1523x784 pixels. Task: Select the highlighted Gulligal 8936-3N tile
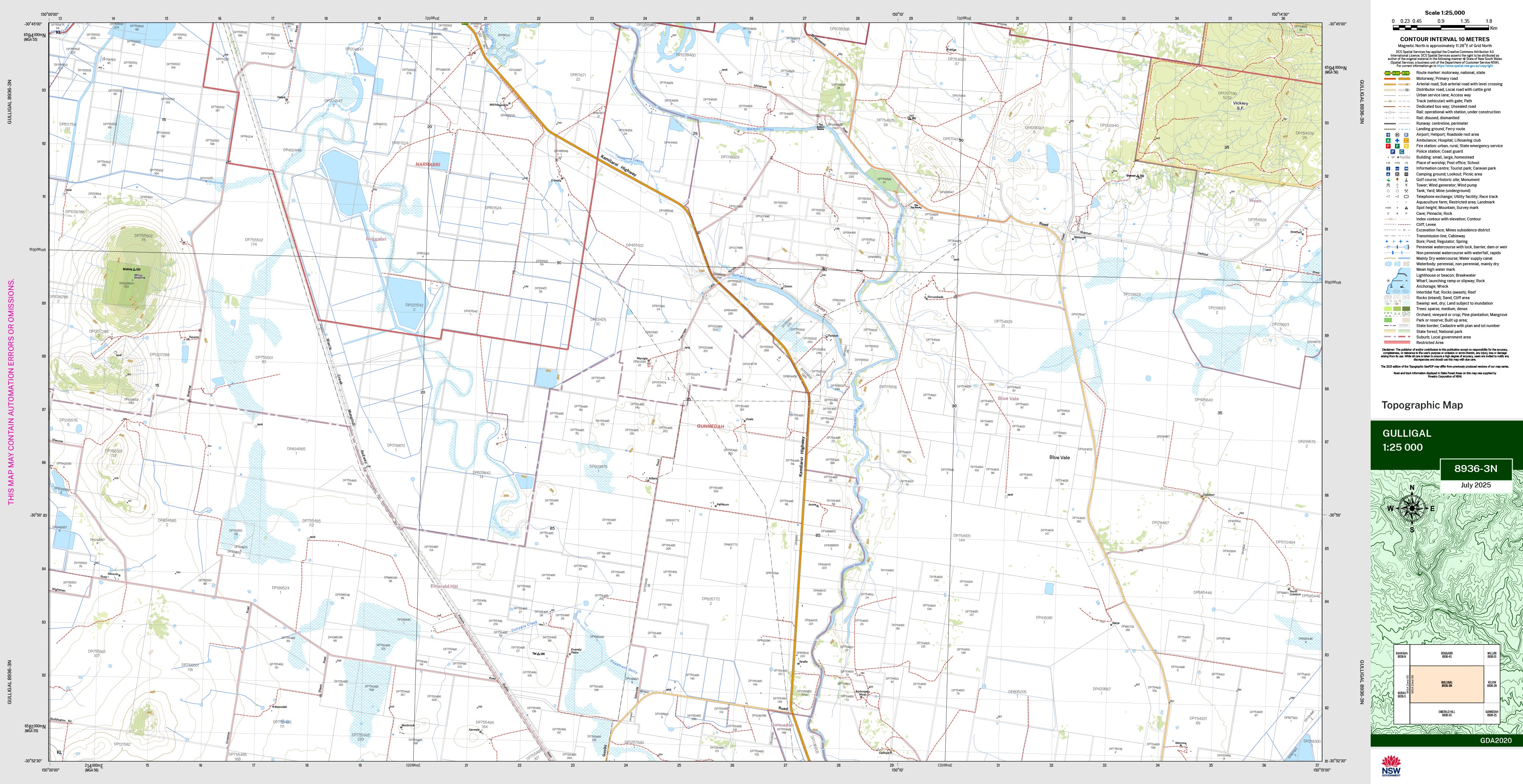coord(1446,684)
